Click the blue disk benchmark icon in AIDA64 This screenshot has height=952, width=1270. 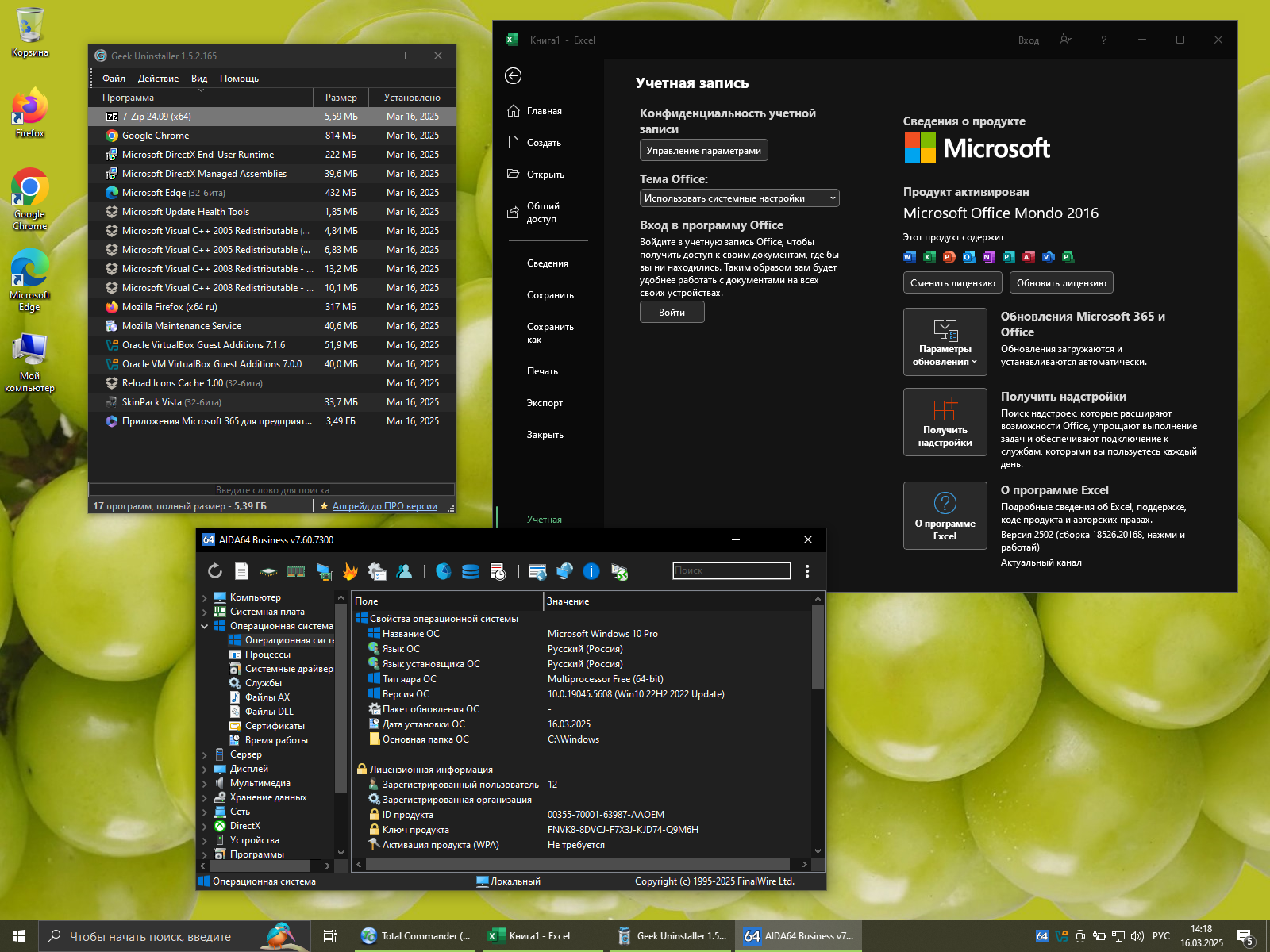coord(444,571)
